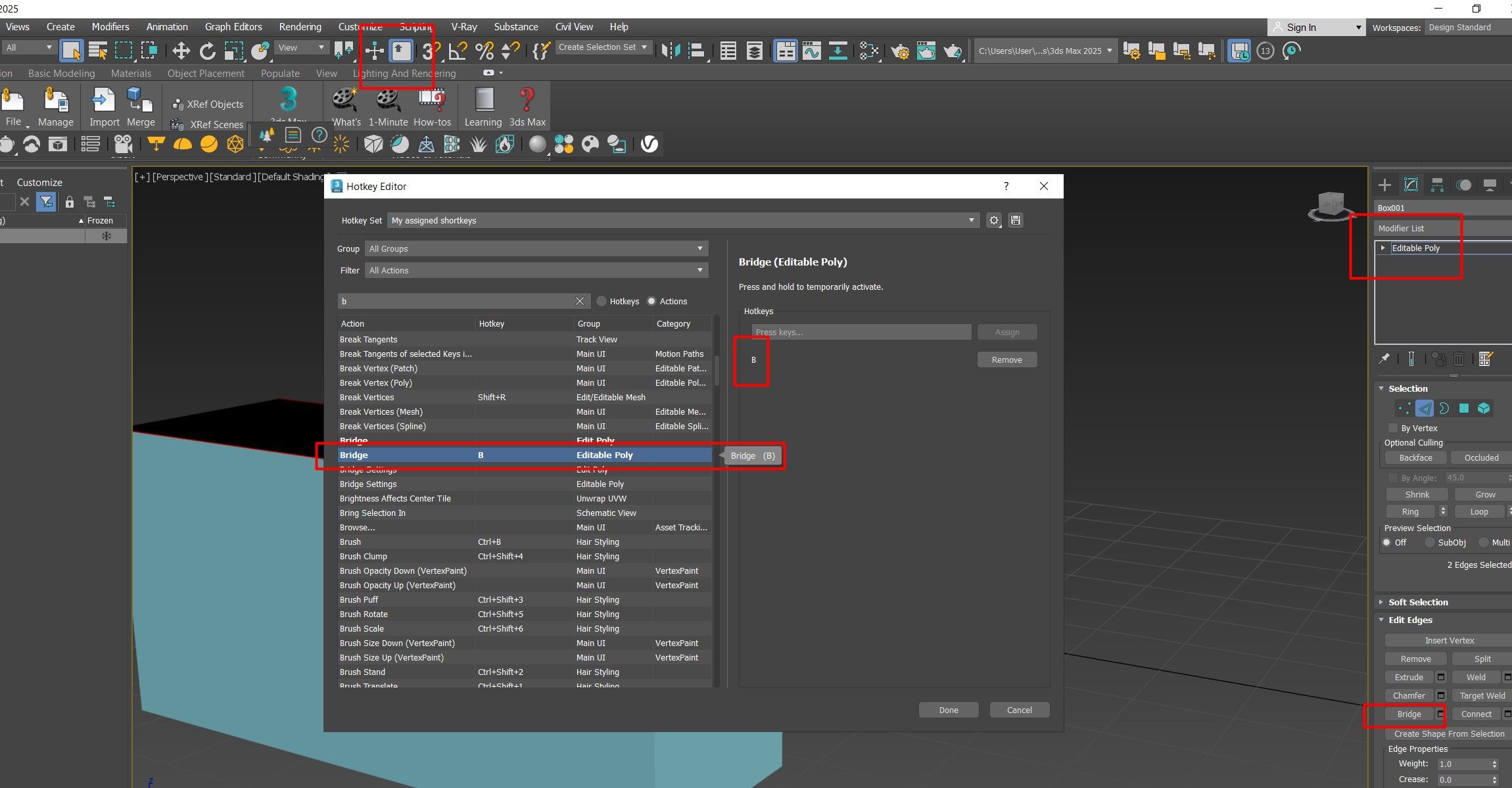Click Cancel in Hotkey Editor
This screenshot has height=788, width=1512.
point(1020,710)
